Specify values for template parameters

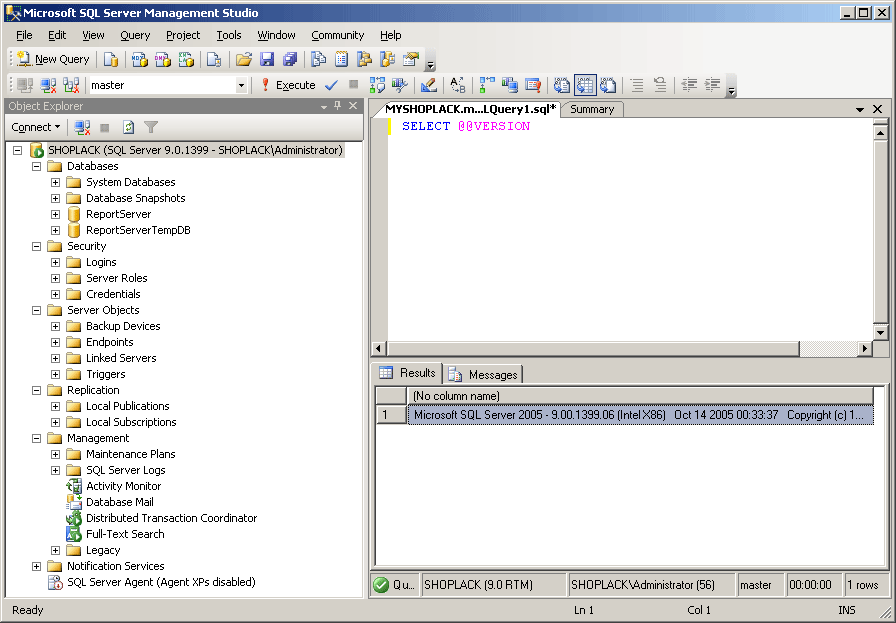click(458, 85)
